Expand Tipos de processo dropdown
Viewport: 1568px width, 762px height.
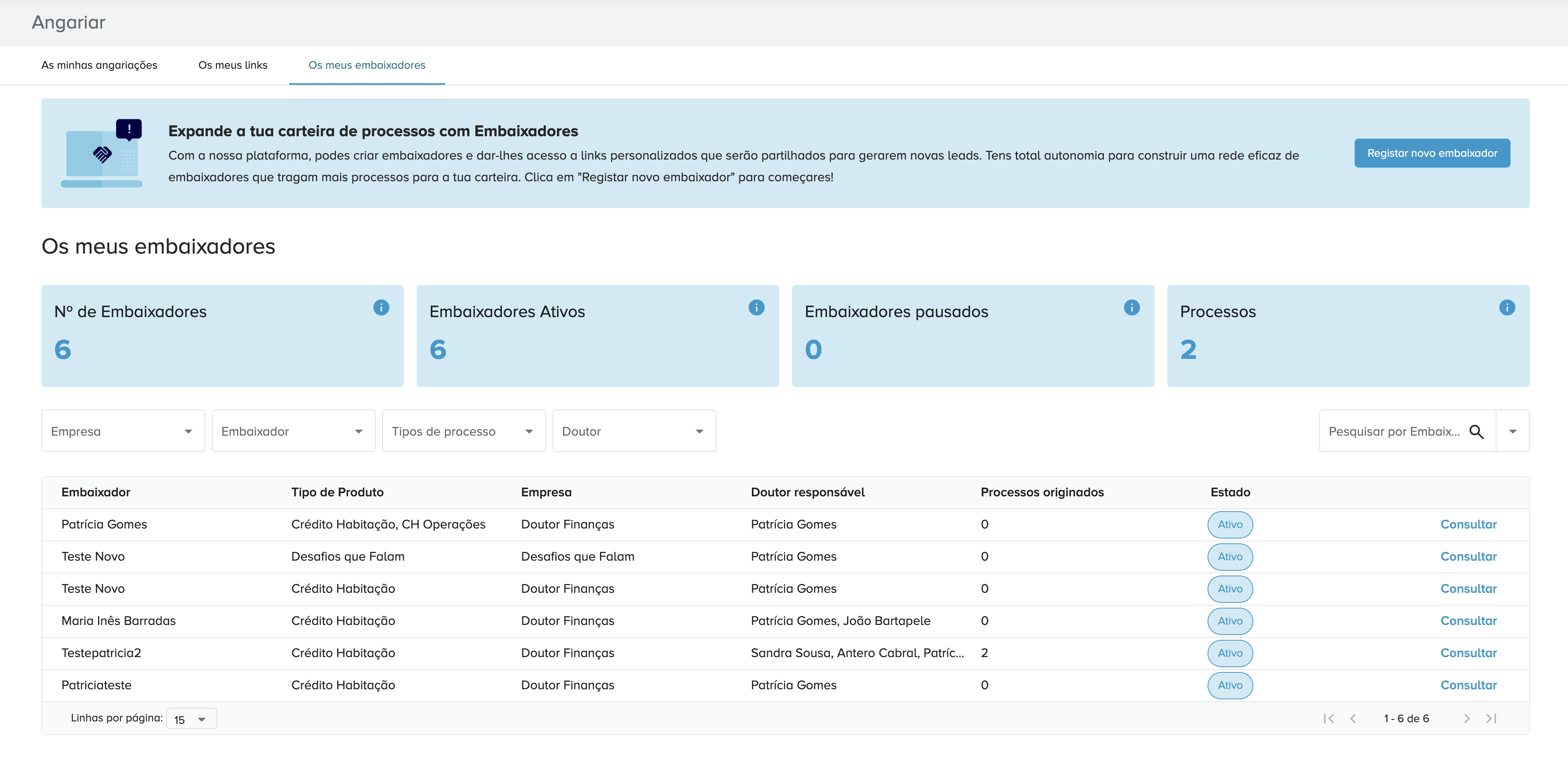pos(464,432)
